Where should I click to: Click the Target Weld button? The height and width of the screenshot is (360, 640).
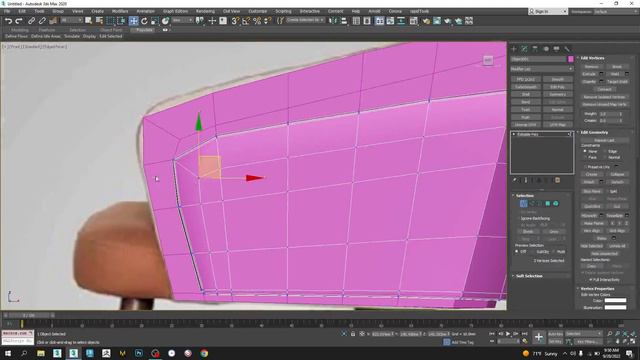click(617, 82)
